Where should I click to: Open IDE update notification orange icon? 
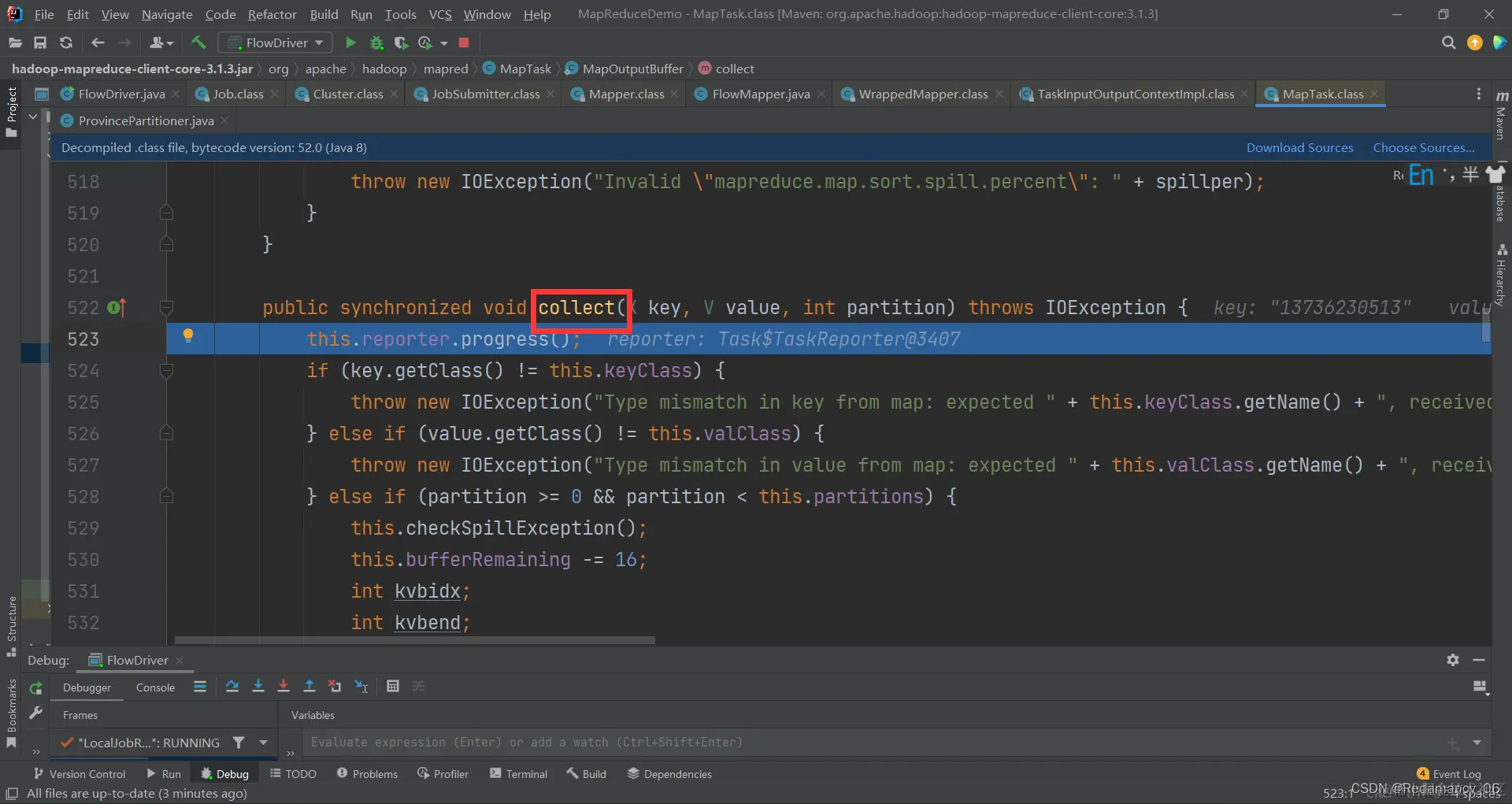click(1475, 43)
